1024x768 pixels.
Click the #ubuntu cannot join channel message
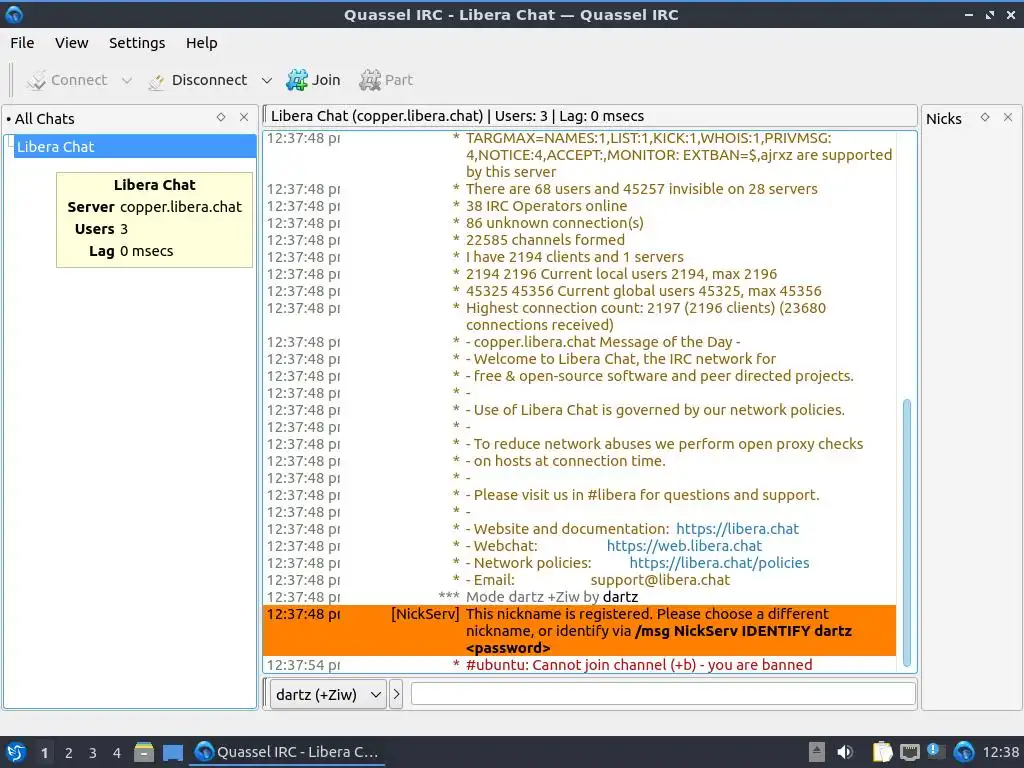coord(639,665)
